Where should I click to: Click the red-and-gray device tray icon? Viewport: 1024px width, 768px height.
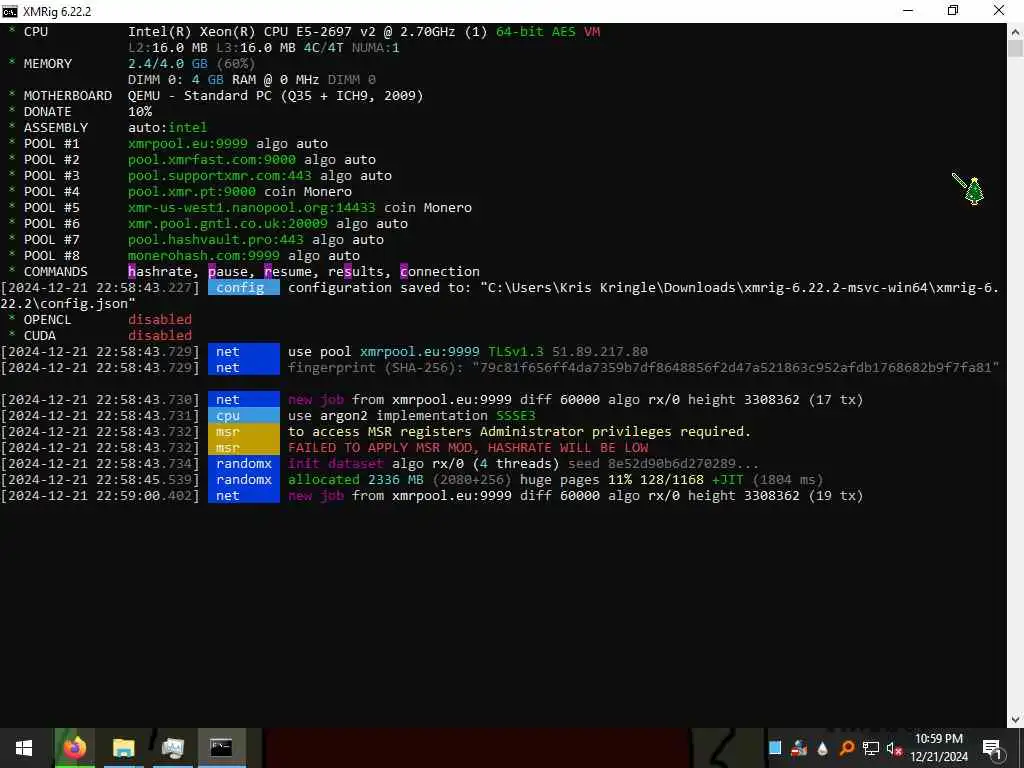pyautogui.click(x=799, y=748)
